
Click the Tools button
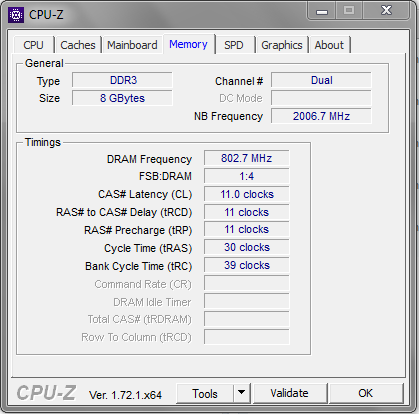click(x=205, y=393)
